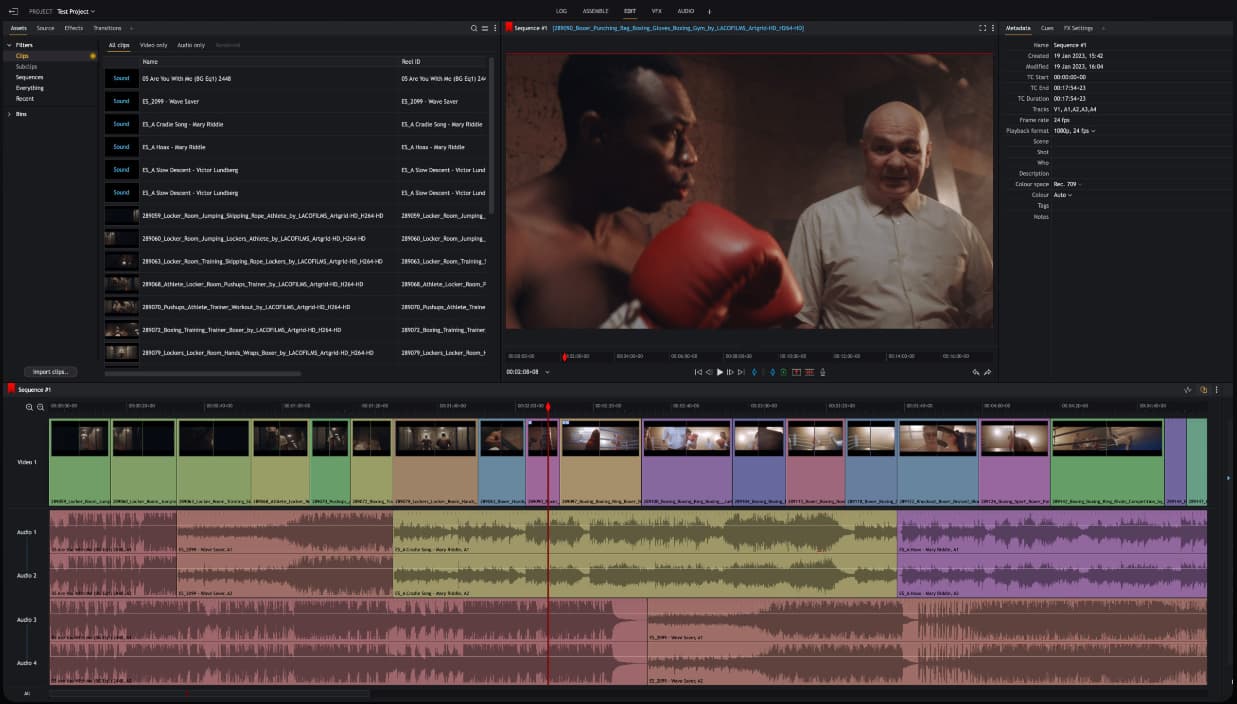Open the Test Project dropdown

76,11
